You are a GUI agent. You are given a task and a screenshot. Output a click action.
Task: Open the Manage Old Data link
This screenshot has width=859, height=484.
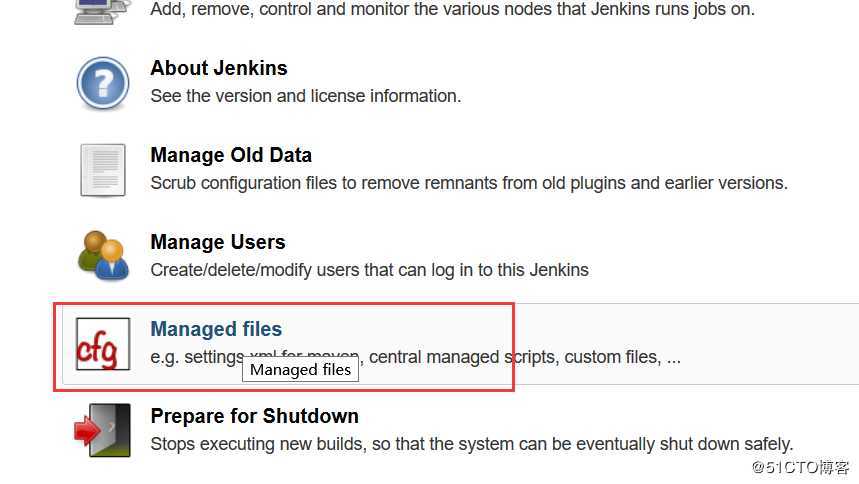pos(230,155)
